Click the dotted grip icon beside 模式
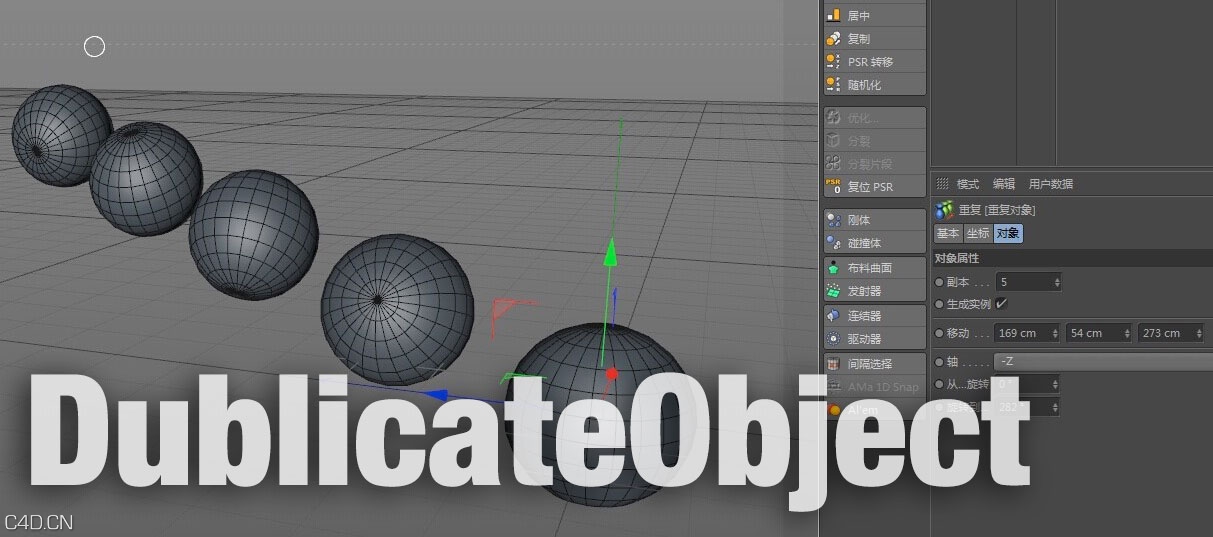Screen dimensions: 1213x537 pos(942,183)
